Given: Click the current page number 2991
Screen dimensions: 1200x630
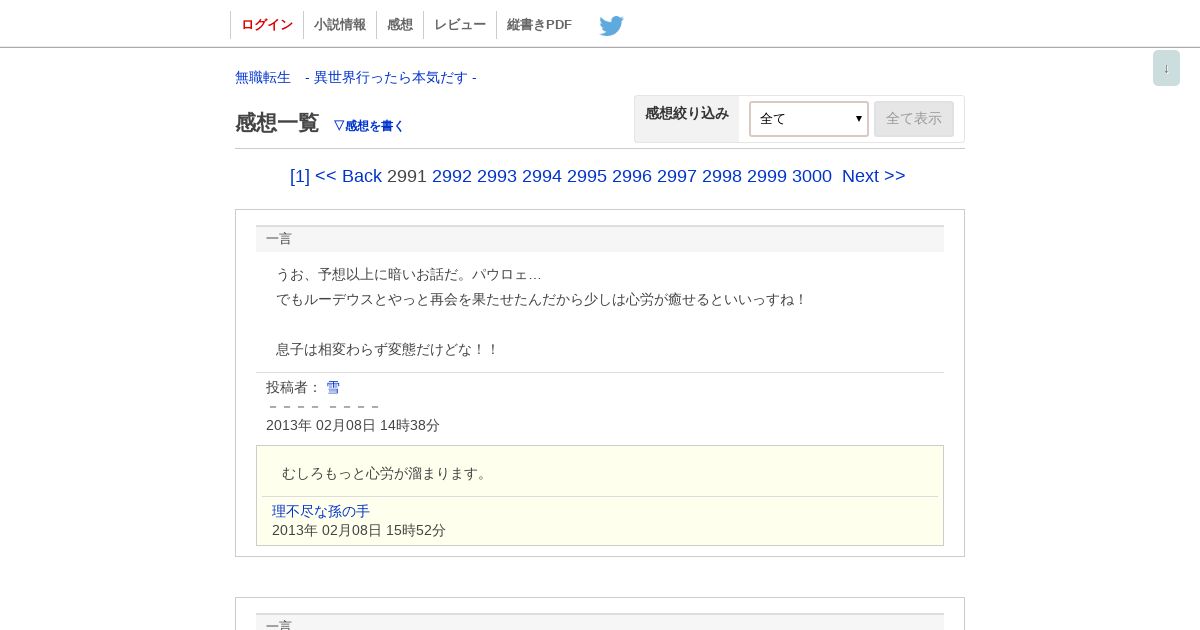Looking at the screenshot, I should click(x=407, y=176).
